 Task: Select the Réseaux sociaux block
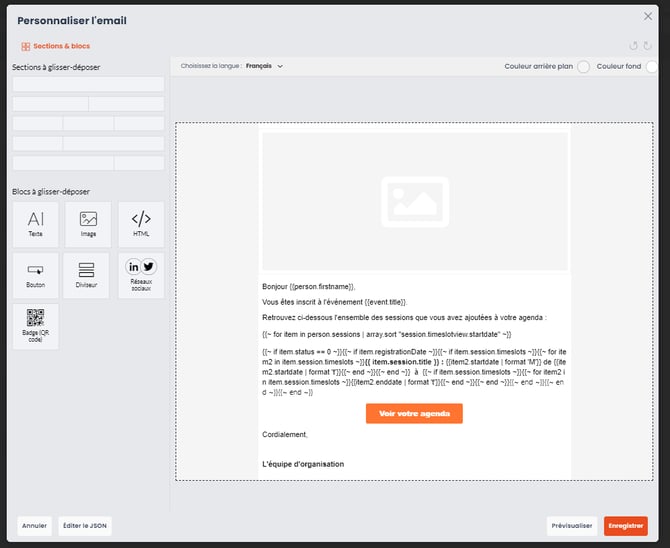pyautogui.click(x=141, y=275)
